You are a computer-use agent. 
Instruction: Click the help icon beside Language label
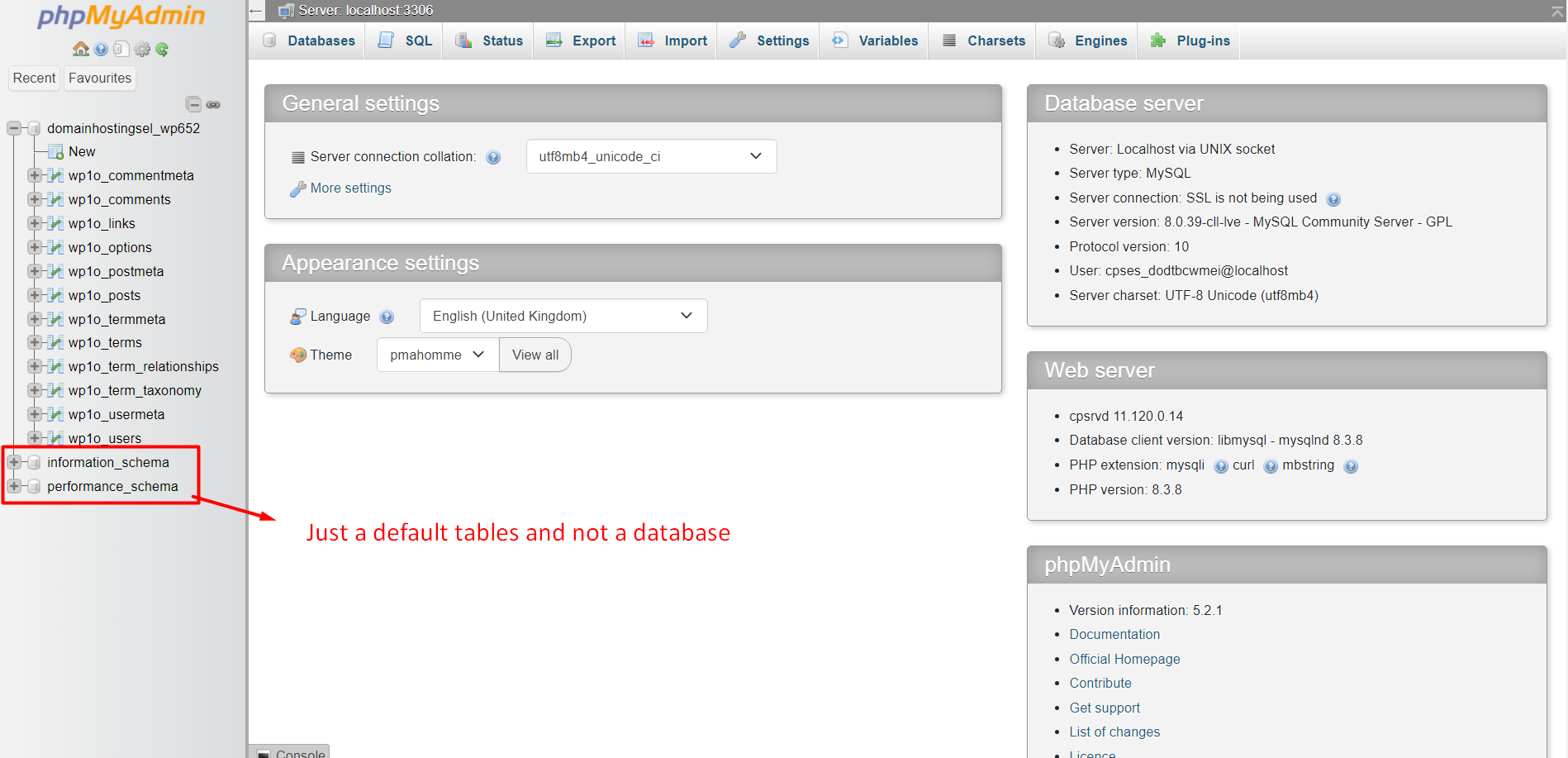click(387, 317)
